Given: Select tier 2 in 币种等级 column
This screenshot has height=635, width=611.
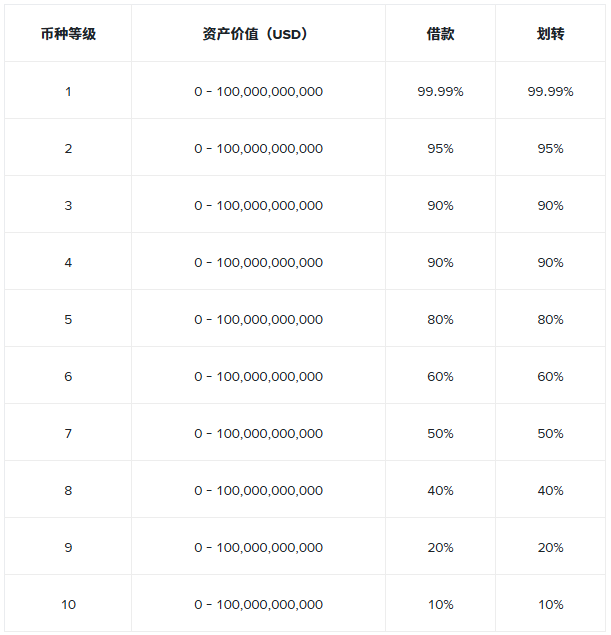Looking at the screenshot, I should click(68, 148).
